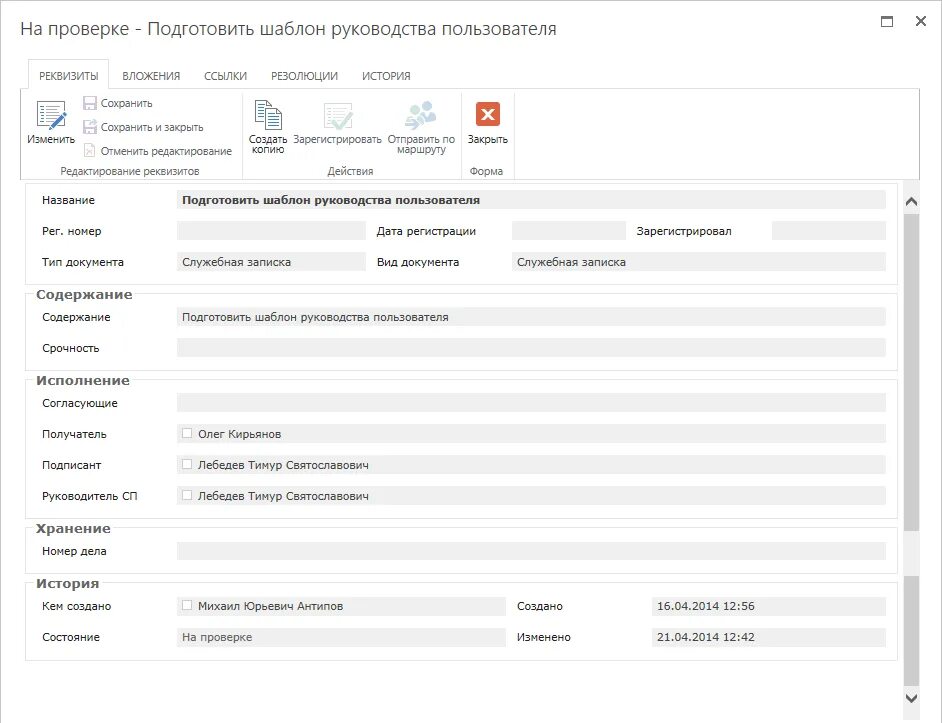
Task: Maximize the dialog window
Action: point(887,22)
